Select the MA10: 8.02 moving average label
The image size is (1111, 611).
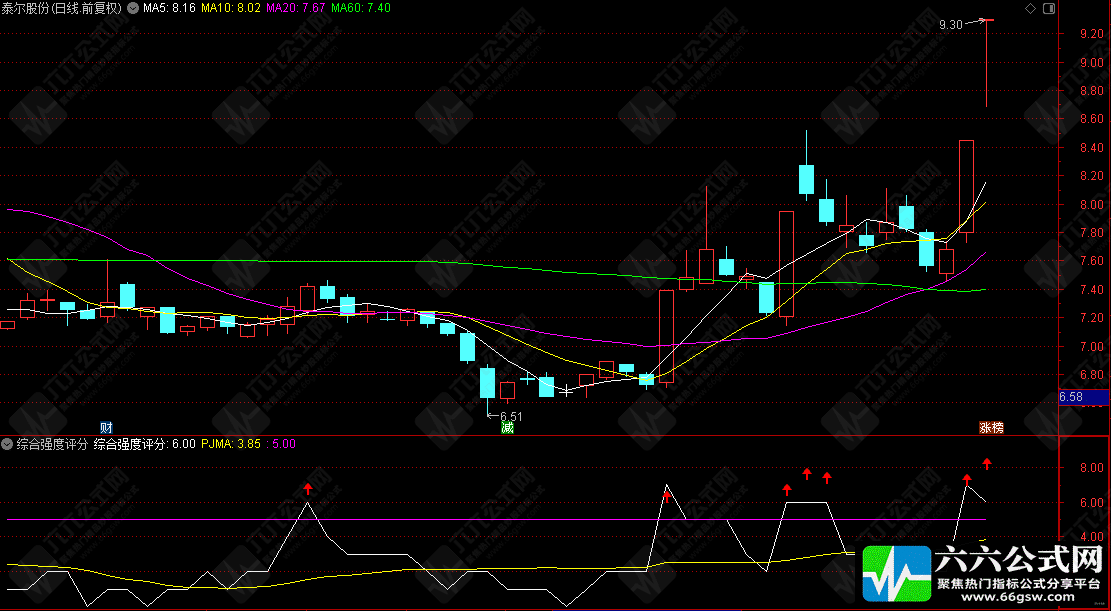click(x=231, y=9)
